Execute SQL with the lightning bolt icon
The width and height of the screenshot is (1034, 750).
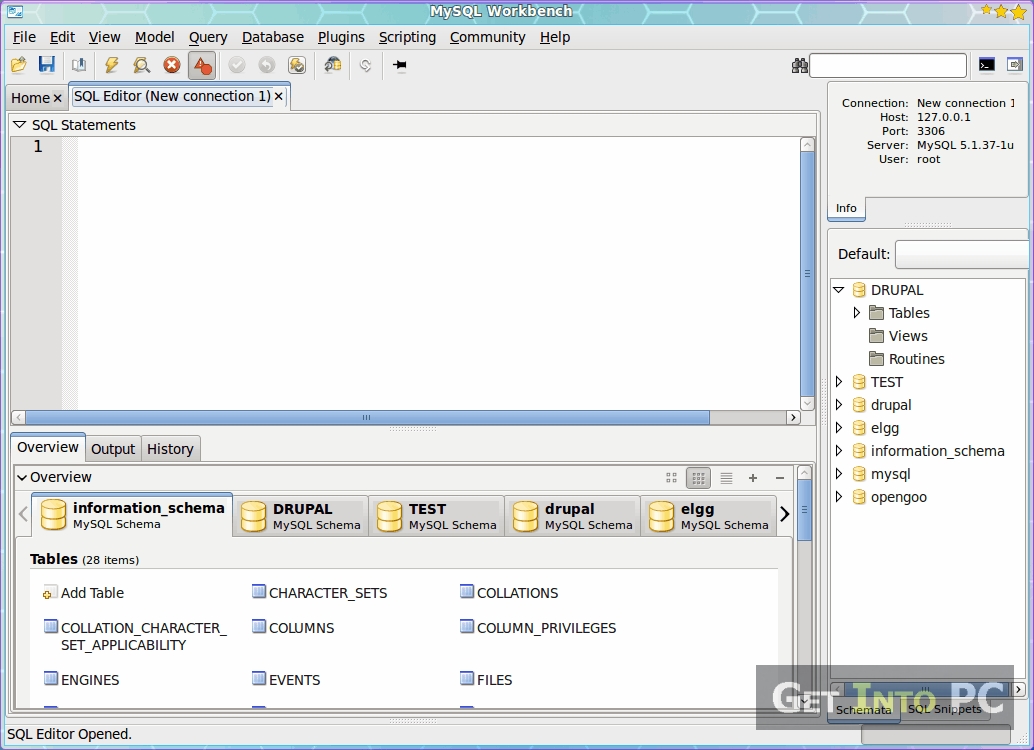pos(111,65)
